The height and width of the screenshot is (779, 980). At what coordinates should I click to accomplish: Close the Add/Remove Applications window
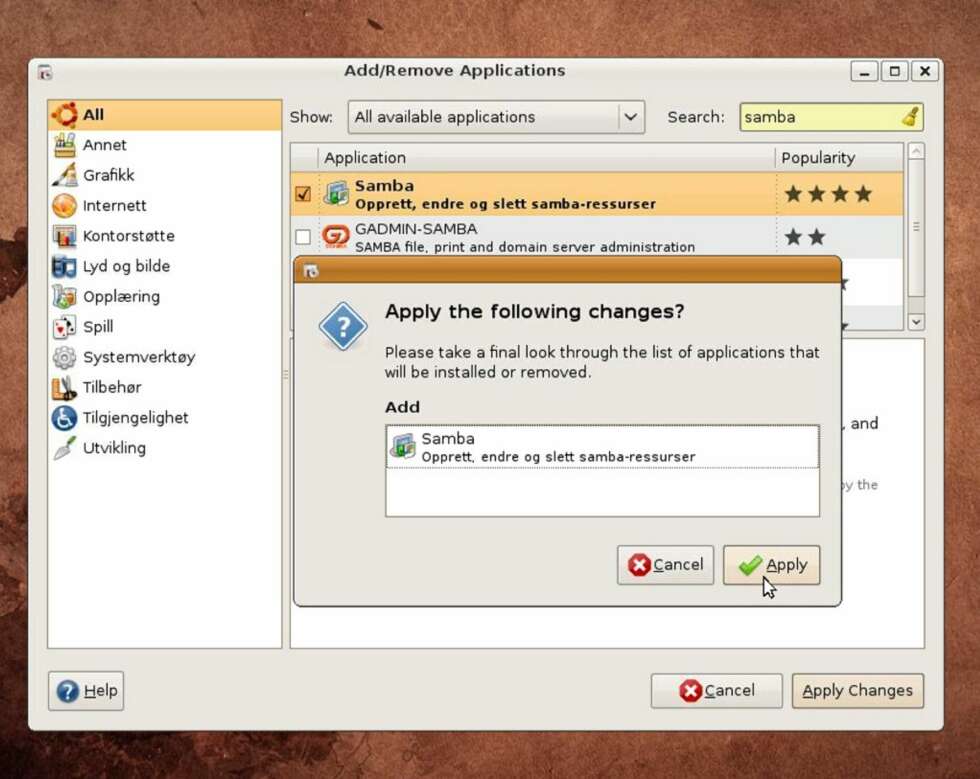coord(925,72)
